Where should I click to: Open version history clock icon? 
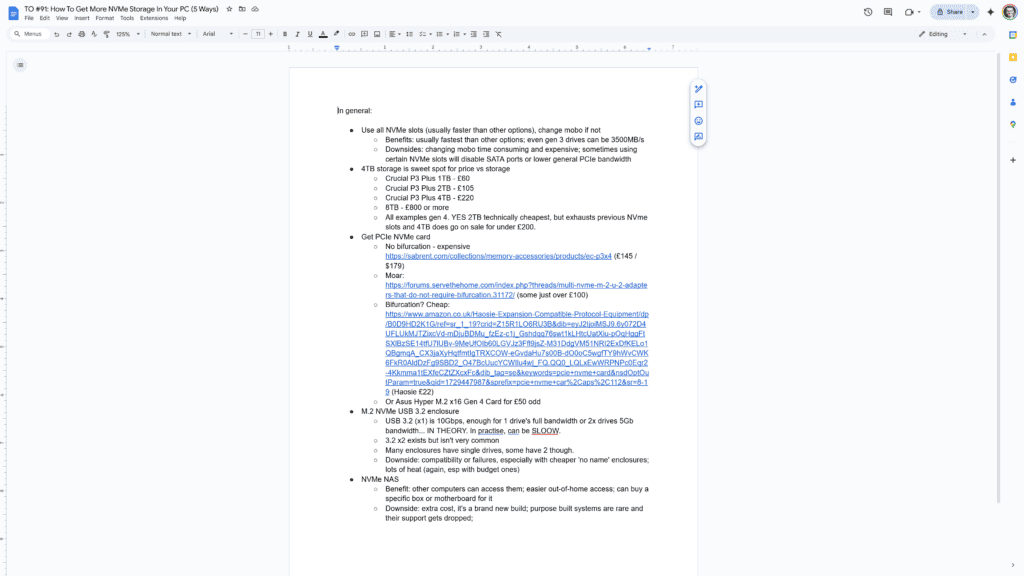click(867, 12)
